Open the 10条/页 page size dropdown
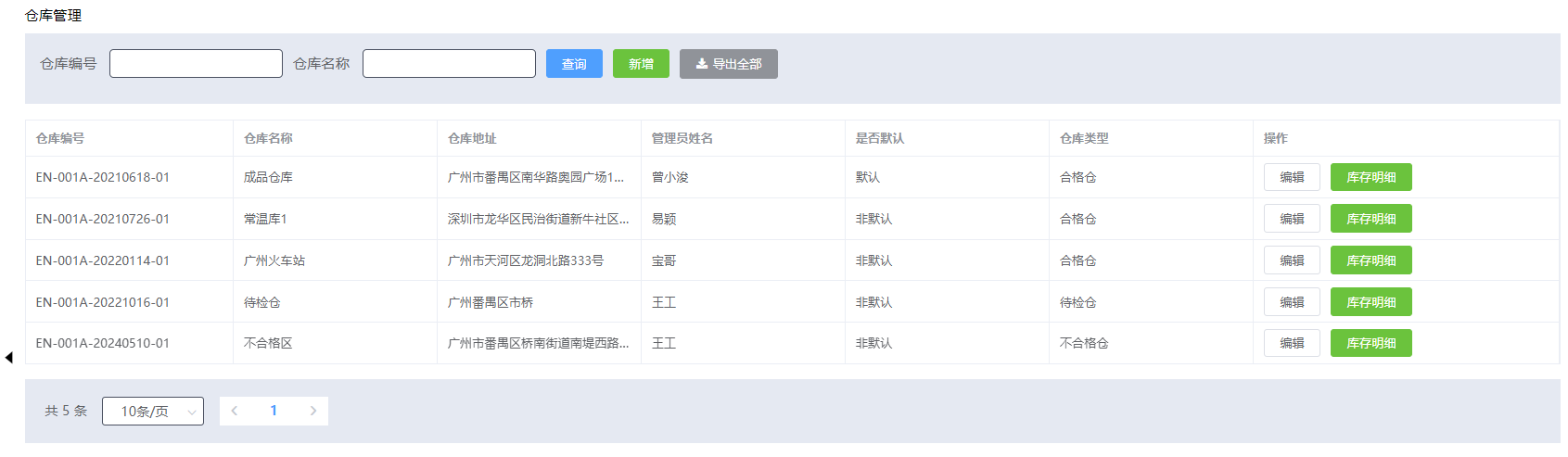Viewport: 1568px width, 457px height. [153, 412]
